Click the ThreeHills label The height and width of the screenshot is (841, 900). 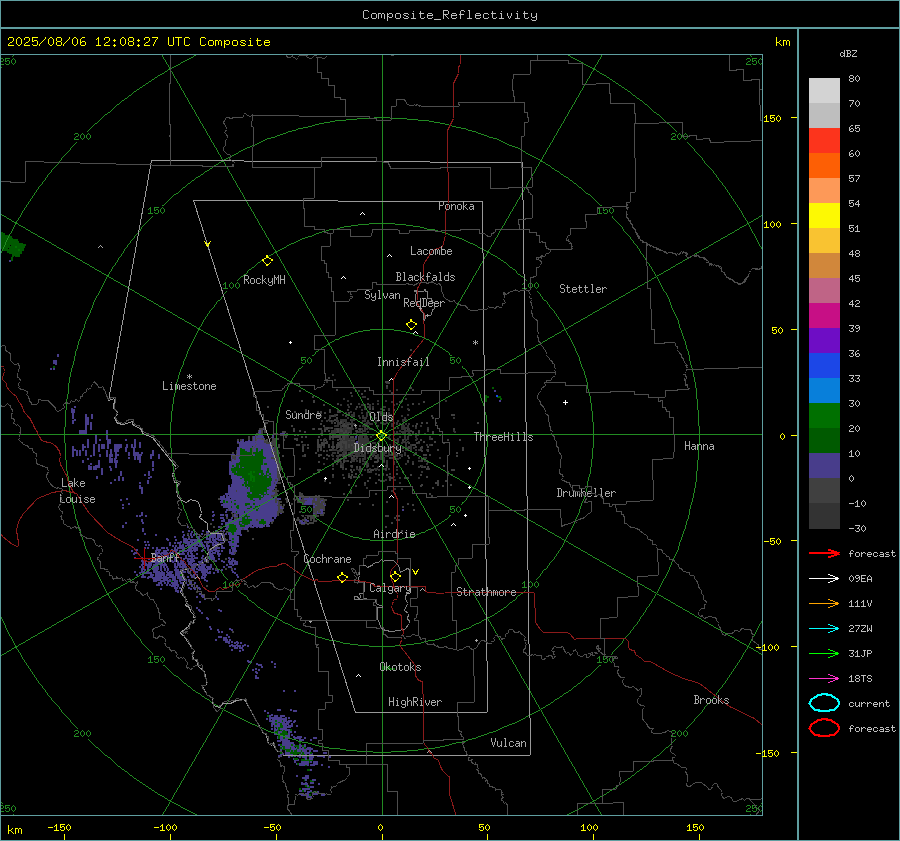click(x=503, y=437)
